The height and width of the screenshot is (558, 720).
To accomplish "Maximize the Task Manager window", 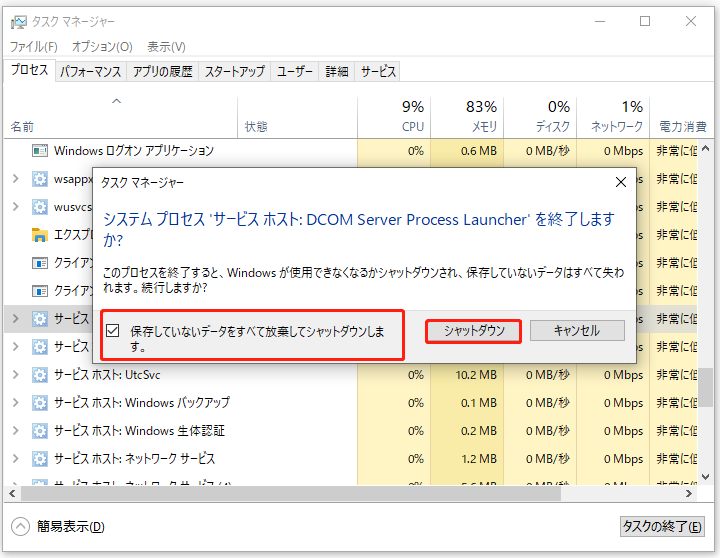I will (645, 21).
